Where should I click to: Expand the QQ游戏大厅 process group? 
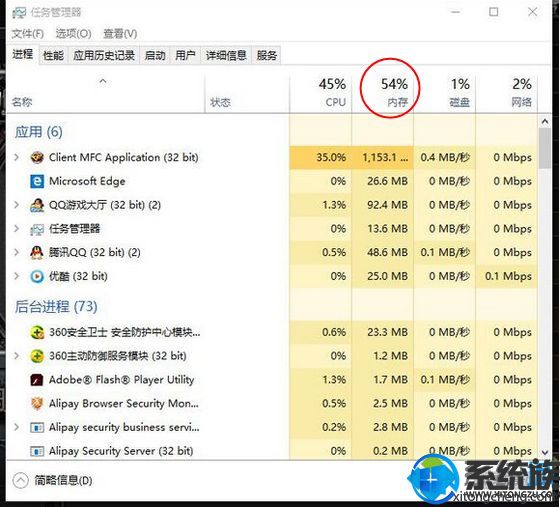click(16, 205)
